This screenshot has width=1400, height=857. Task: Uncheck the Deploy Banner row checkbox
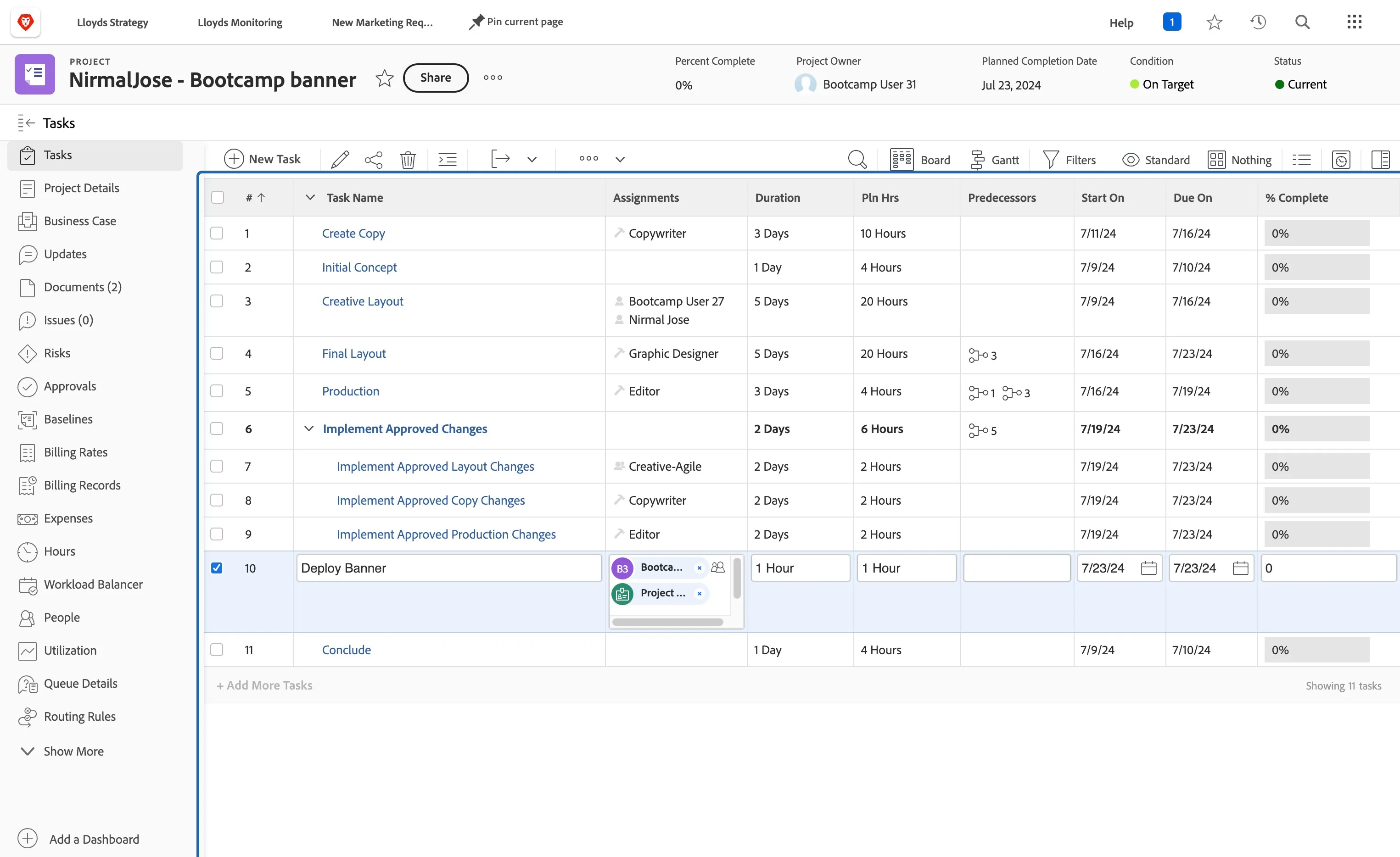click(x=217, y=568)
